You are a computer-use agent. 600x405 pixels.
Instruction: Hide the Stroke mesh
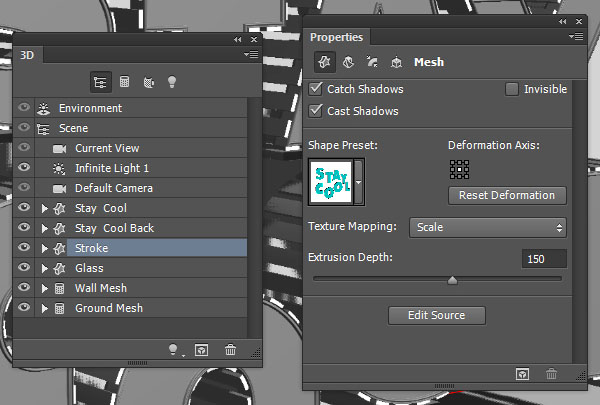(24, 247)
